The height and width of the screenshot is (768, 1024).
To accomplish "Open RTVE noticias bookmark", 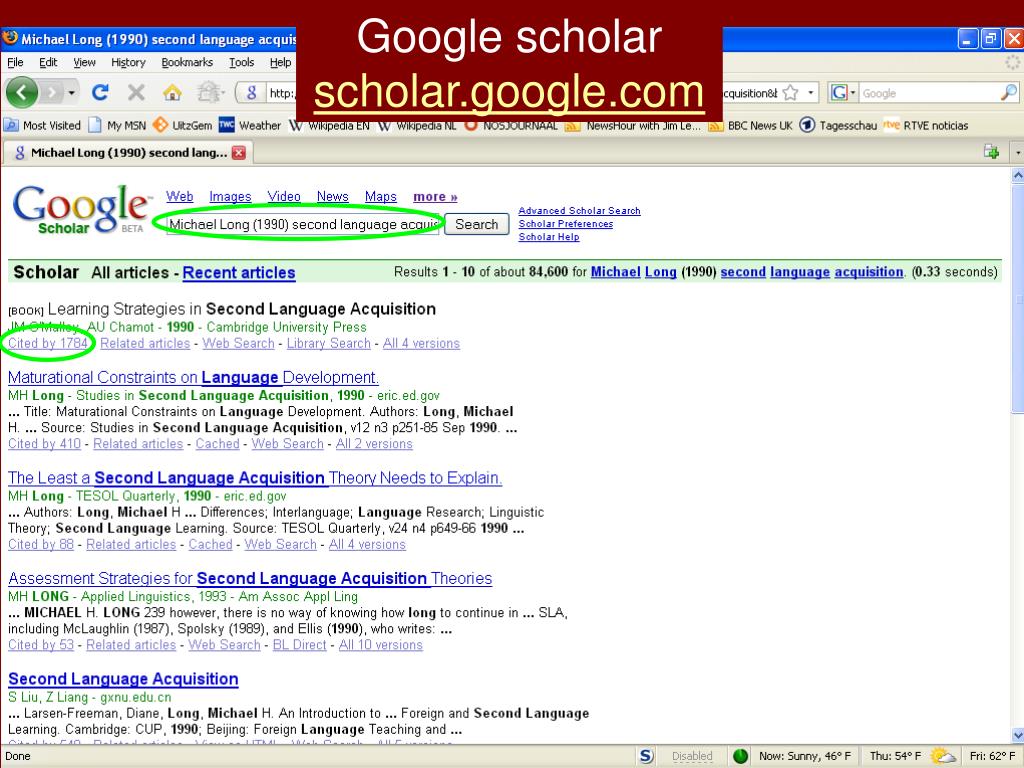I will click(926, 125).
